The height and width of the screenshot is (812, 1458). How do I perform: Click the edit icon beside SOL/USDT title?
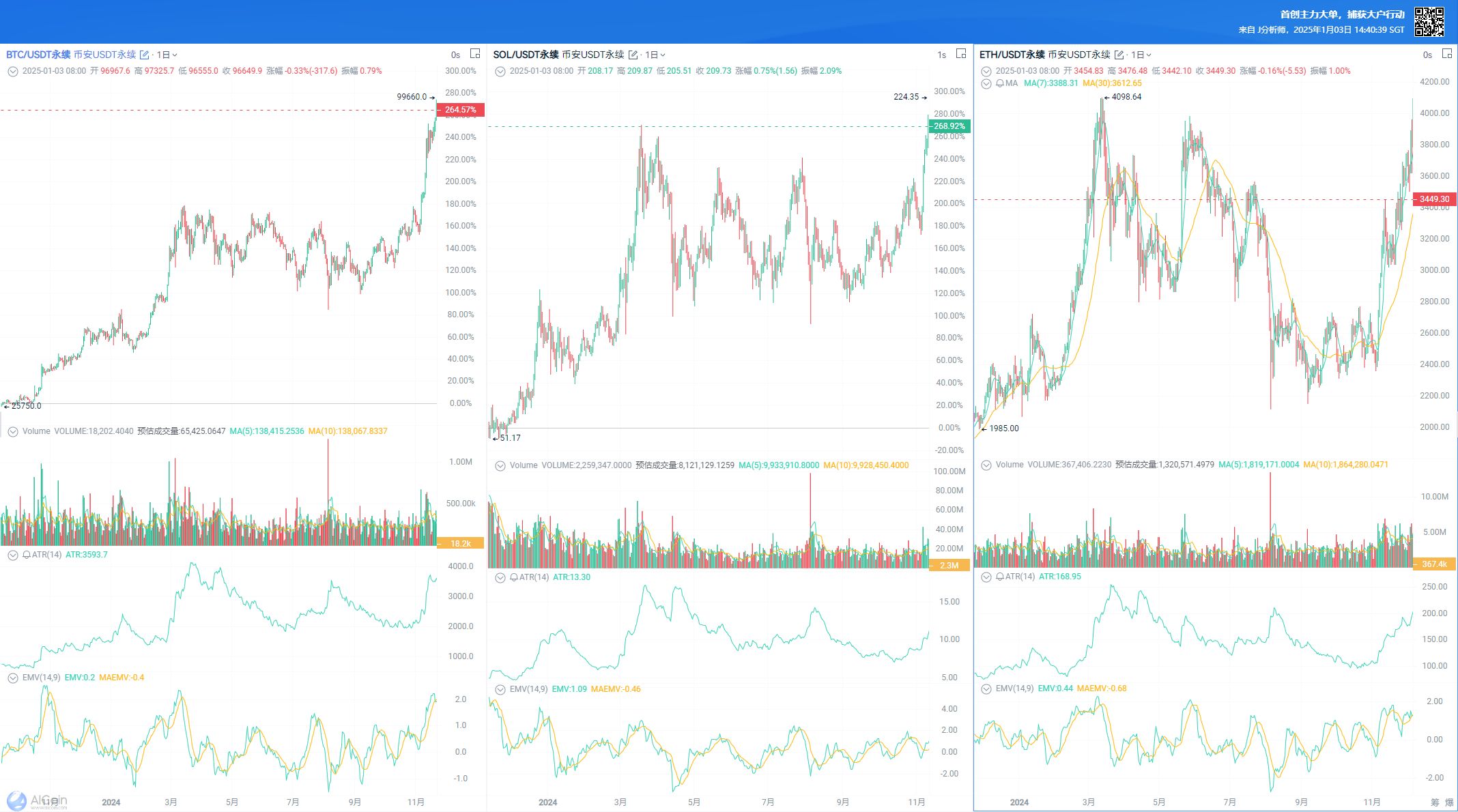633,55
